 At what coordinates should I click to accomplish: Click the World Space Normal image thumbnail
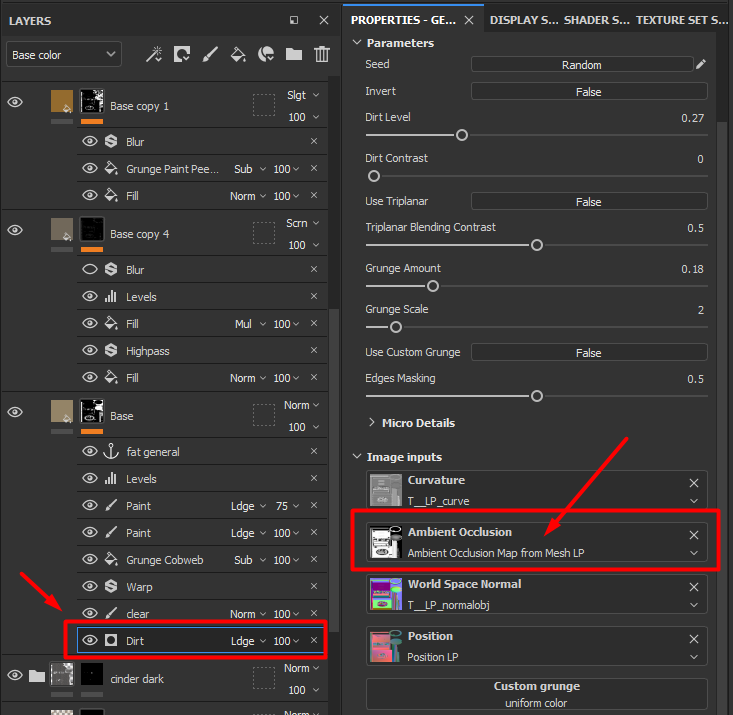(386, 594)
